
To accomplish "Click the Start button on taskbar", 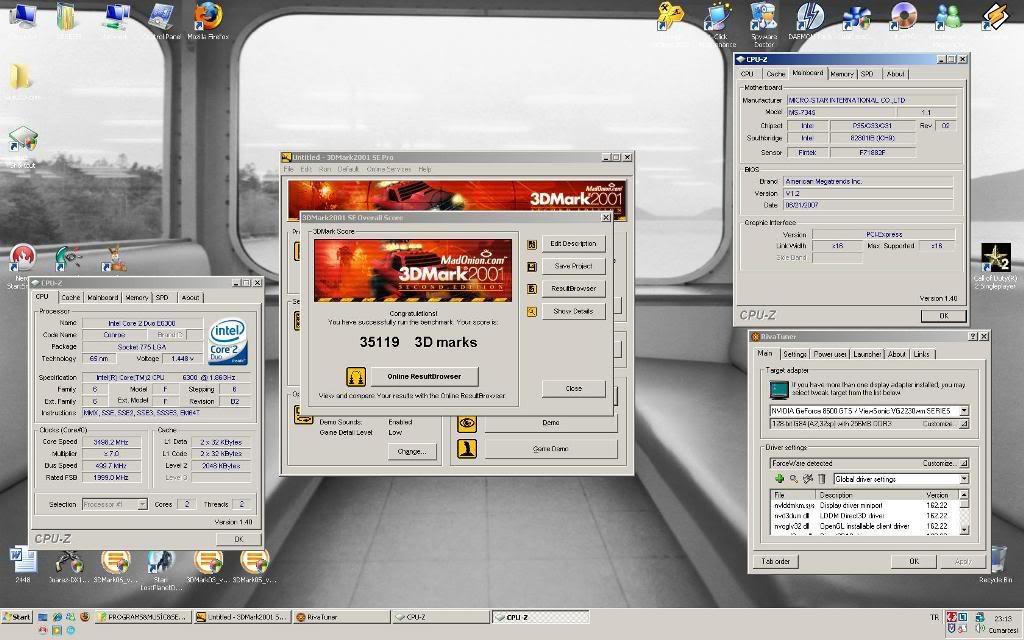I will point(17,616).
